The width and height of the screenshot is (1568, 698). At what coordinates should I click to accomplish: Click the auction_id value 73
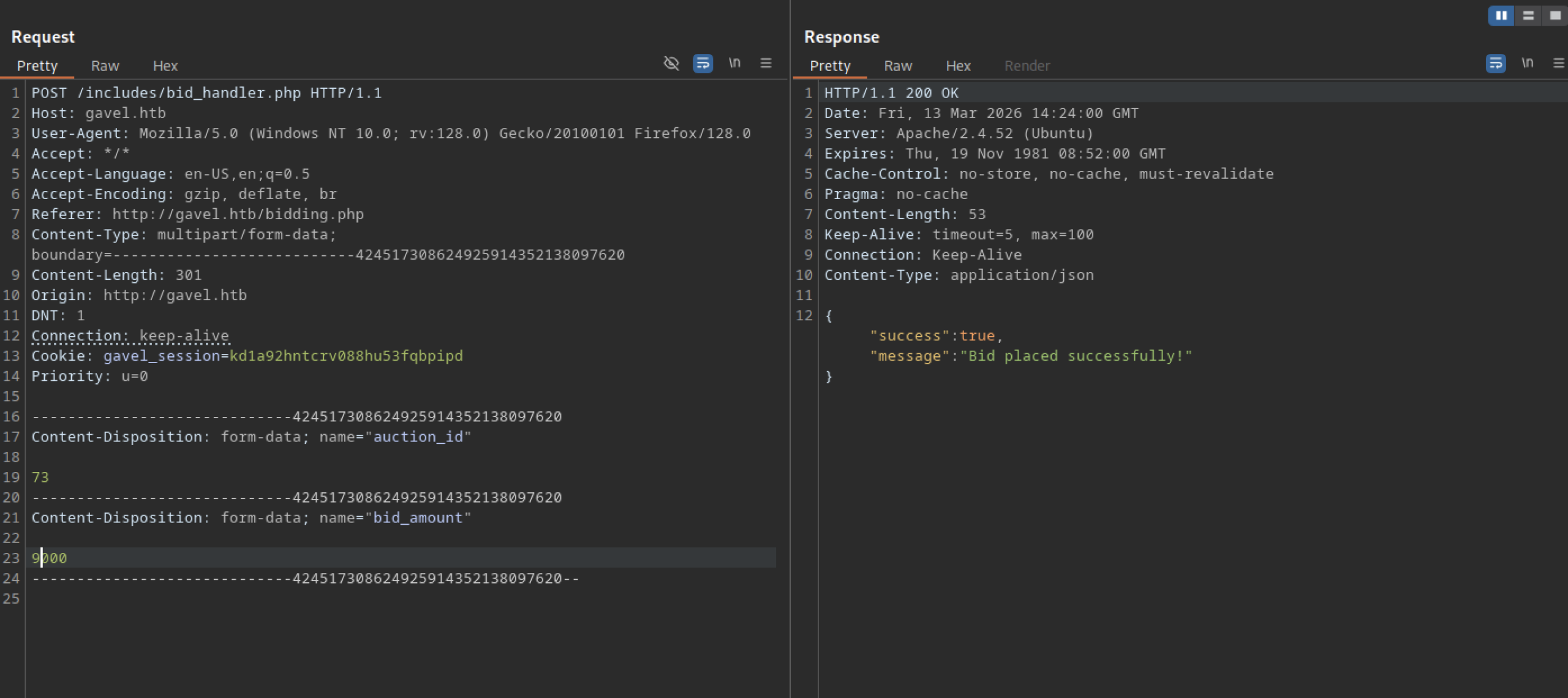[40, 478]
